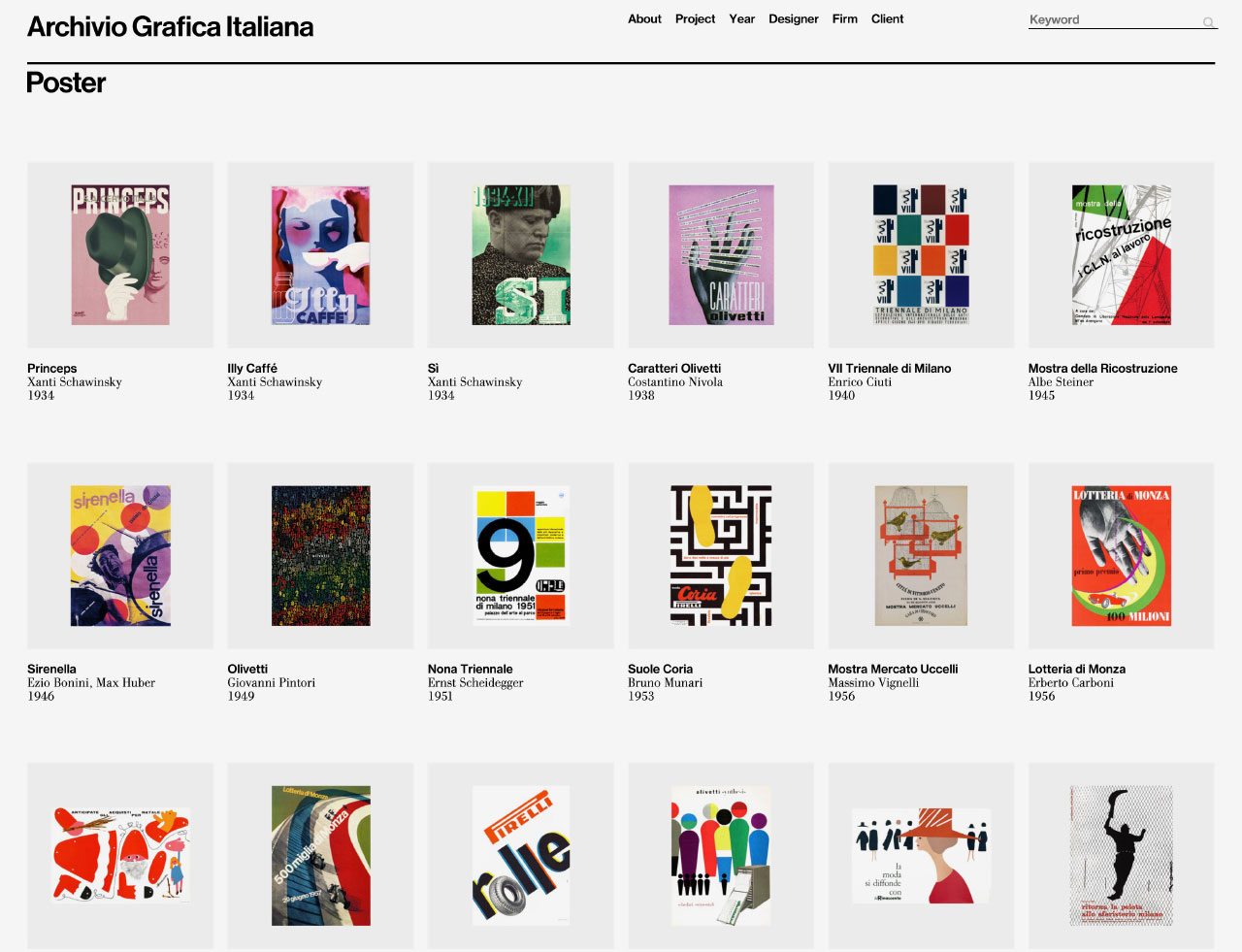Click the VII Triennale di Milano title
Screen dimensions: 1242x952
[x=889, y=369]
